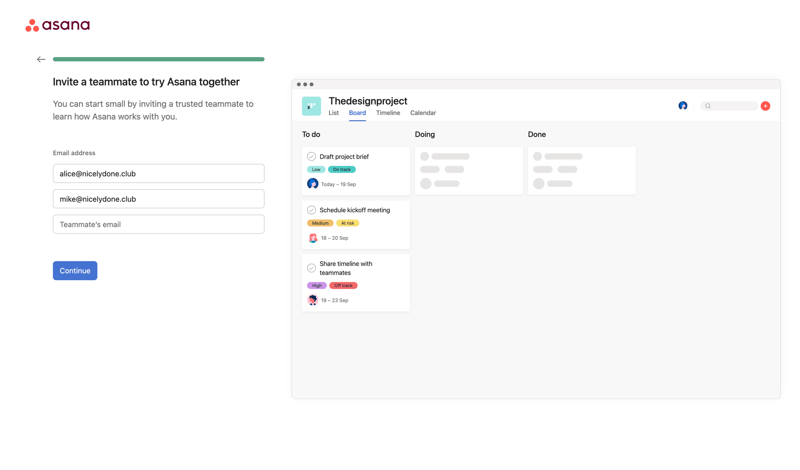This screenshot has width=800, height=470.
Task: Click the On track status tag
Action: pyautogui.click(x=342, y=169)
